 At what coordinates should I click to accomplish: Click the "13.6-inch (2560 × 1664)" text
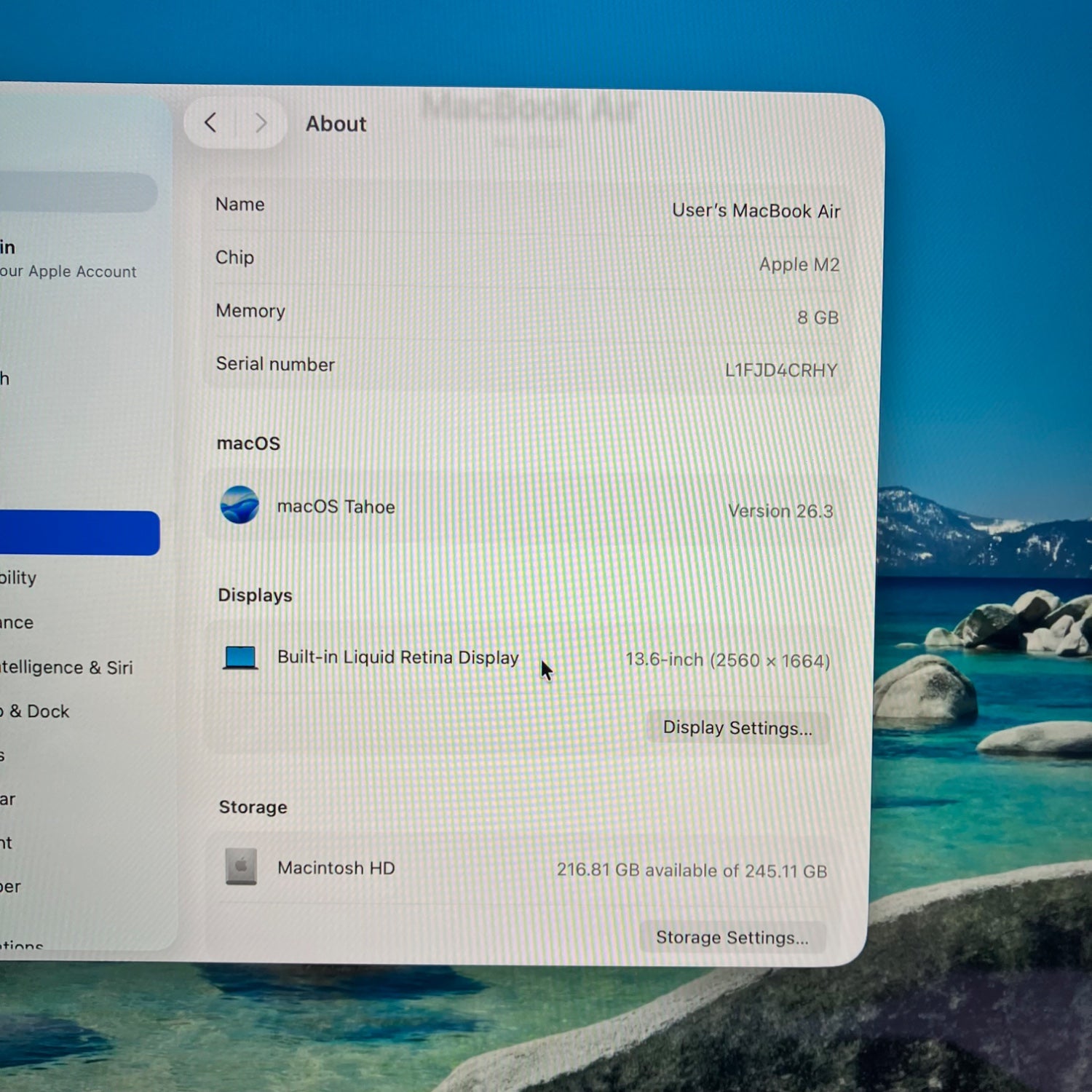728,660
